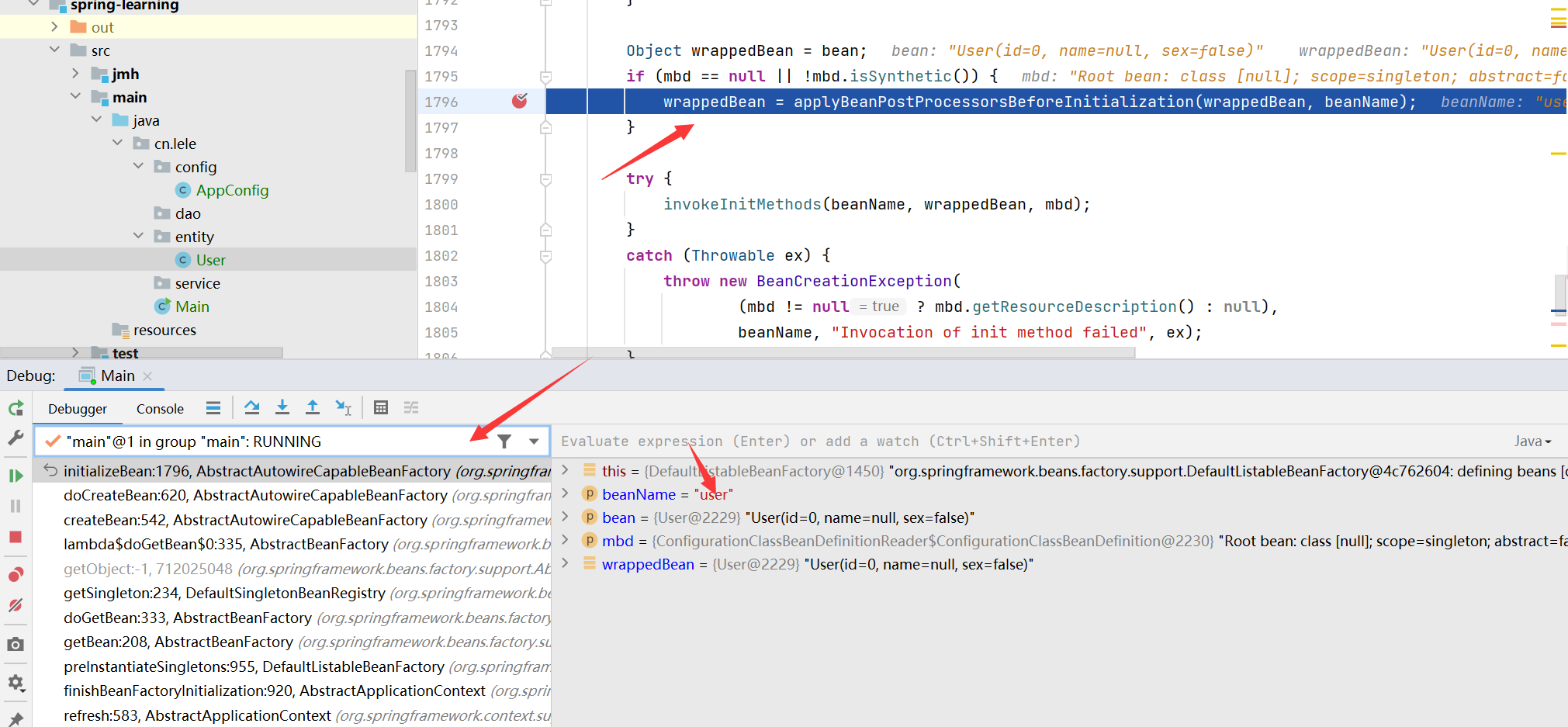Select the getObject:-1 stack frame

[292, 569]
